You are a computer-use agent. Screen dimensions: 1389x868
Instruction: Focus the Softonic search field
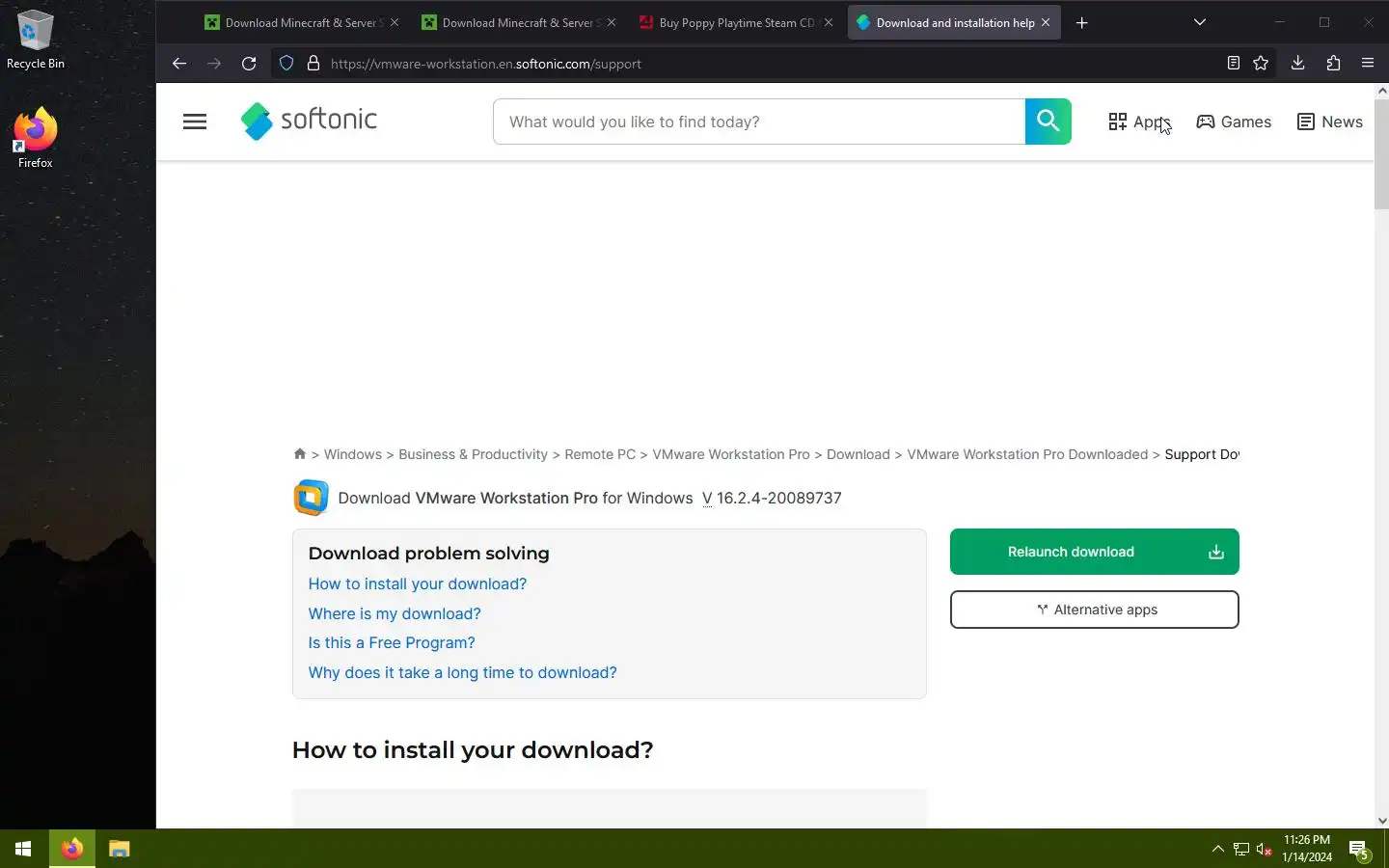759,122
